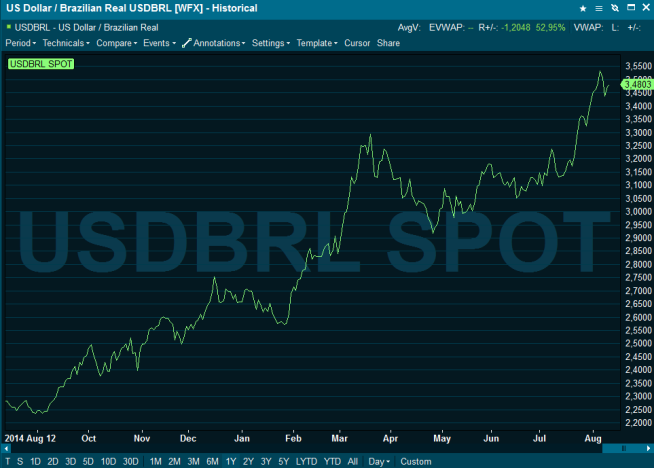Select the 2D range button
This screenshot has height=468, width=654.
[53, 461]
